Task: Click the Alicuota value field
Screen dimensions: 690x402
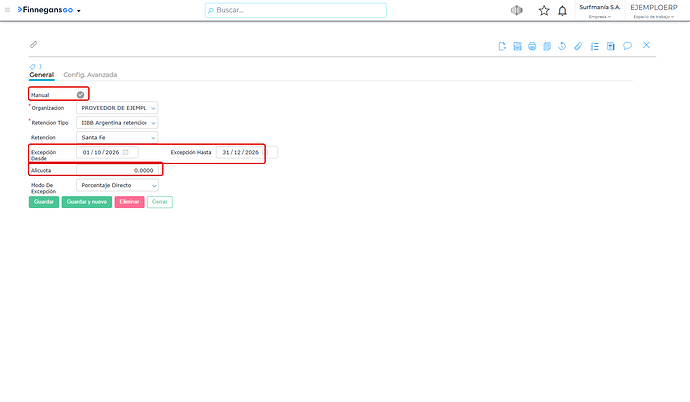Action: [117, 170]
